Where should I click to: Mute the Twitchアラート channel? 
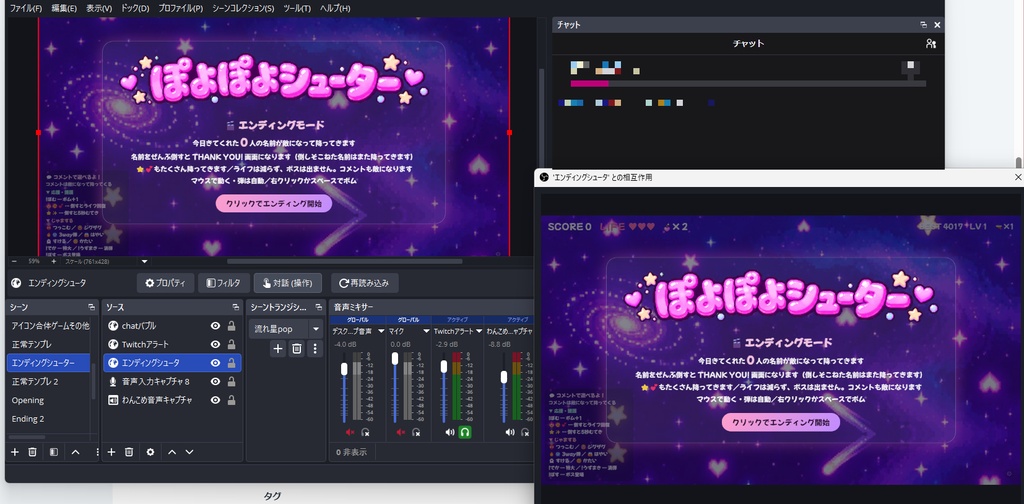pyautogui.click(x=449, y=432)
